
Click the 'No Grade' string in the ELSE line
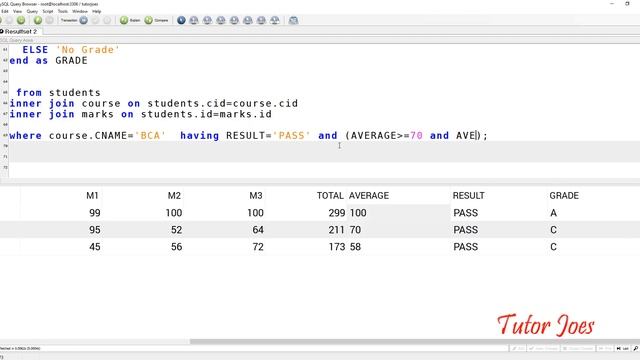point(87,50)
